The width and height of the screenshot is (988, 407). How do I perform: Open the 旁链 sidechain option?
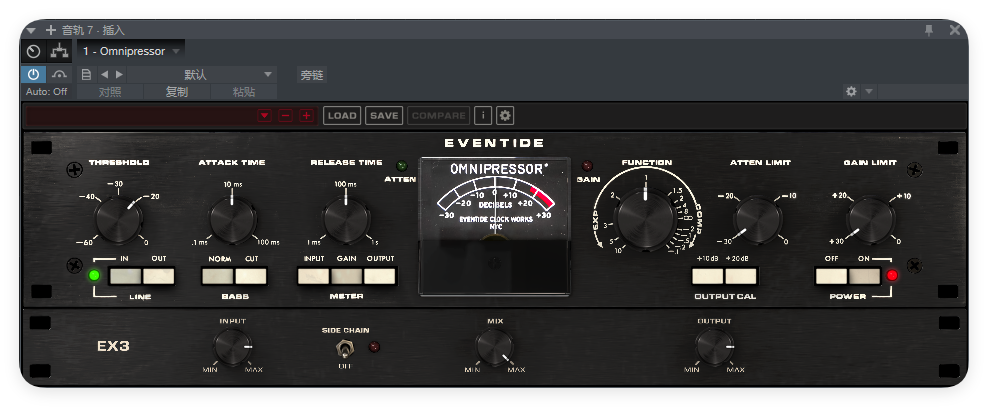point(311,75)
